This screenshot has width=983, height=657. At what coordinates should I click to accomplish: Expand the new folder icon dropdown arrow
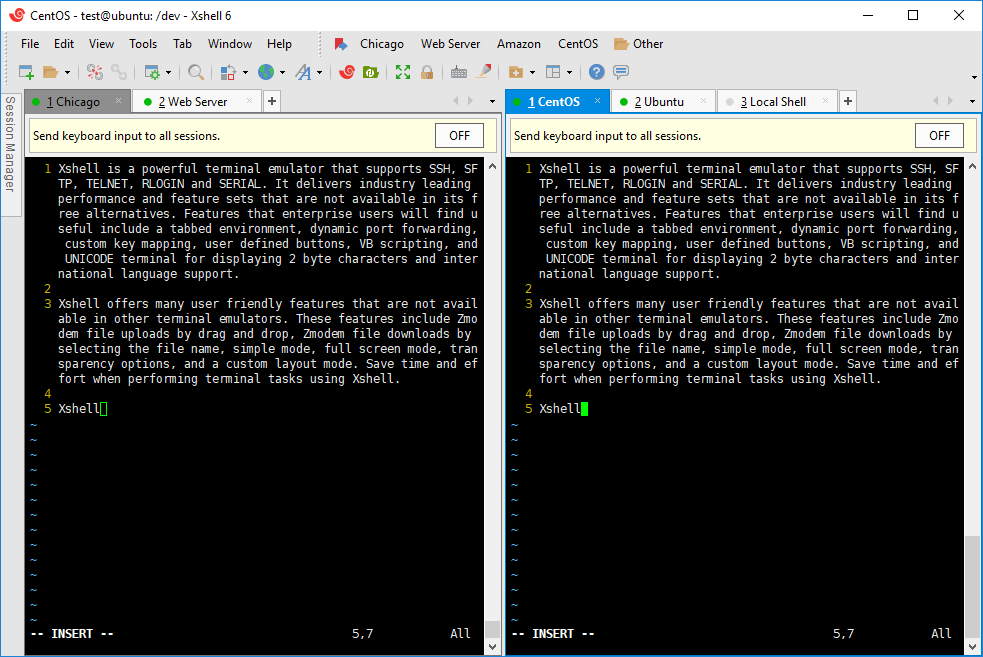click(532, 73)
